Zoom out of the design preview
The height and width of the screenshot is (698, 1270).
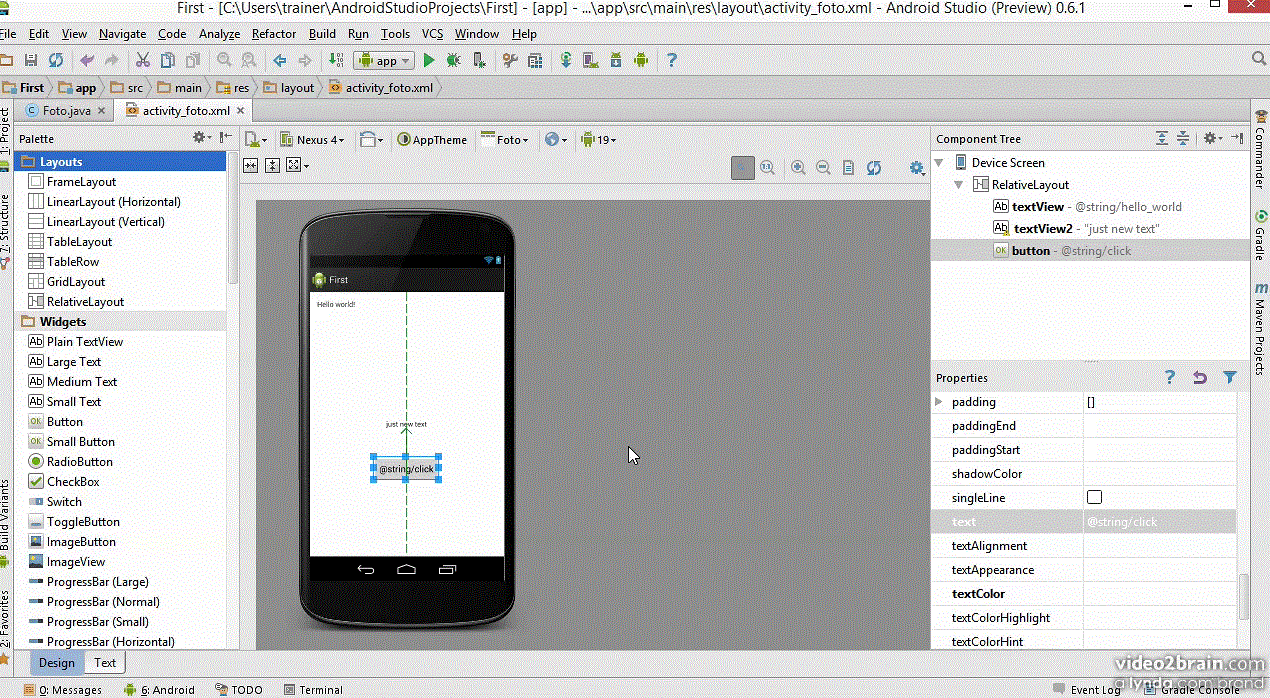tap(823, 168)
